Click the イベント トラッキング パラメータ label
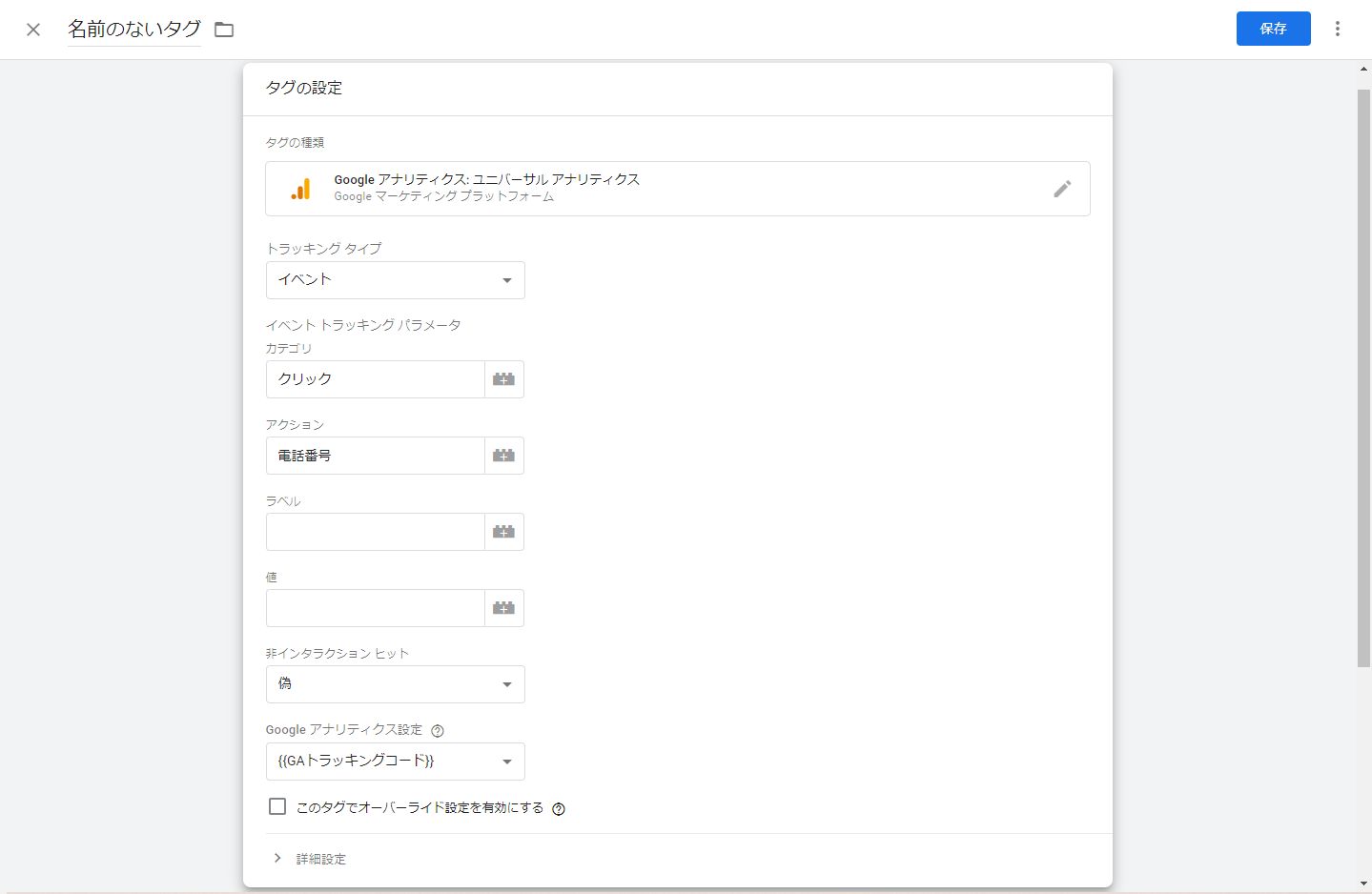Image resolution: width=1372 pixels, height=894 pixels. 363,325
